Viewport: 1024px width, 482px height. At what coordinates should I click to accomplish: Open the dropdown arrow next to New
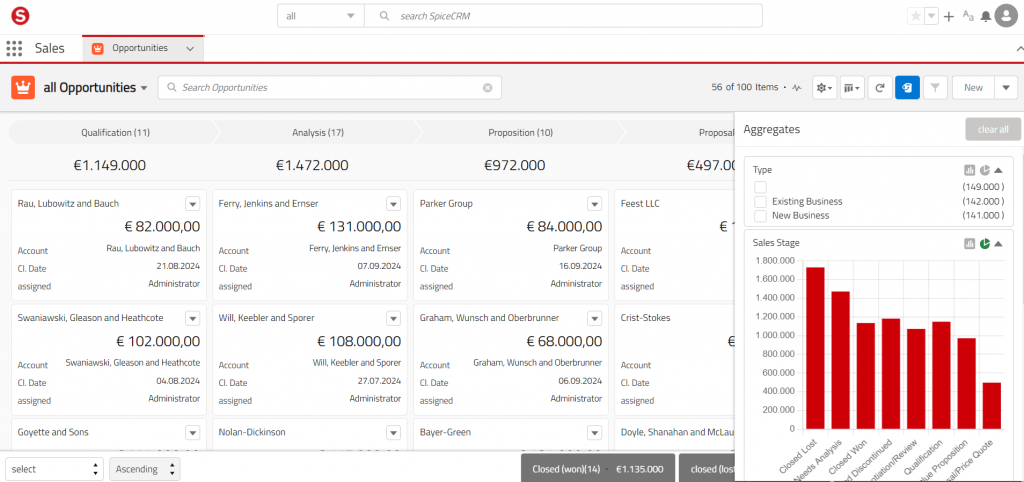click(x=1006, y=88)
